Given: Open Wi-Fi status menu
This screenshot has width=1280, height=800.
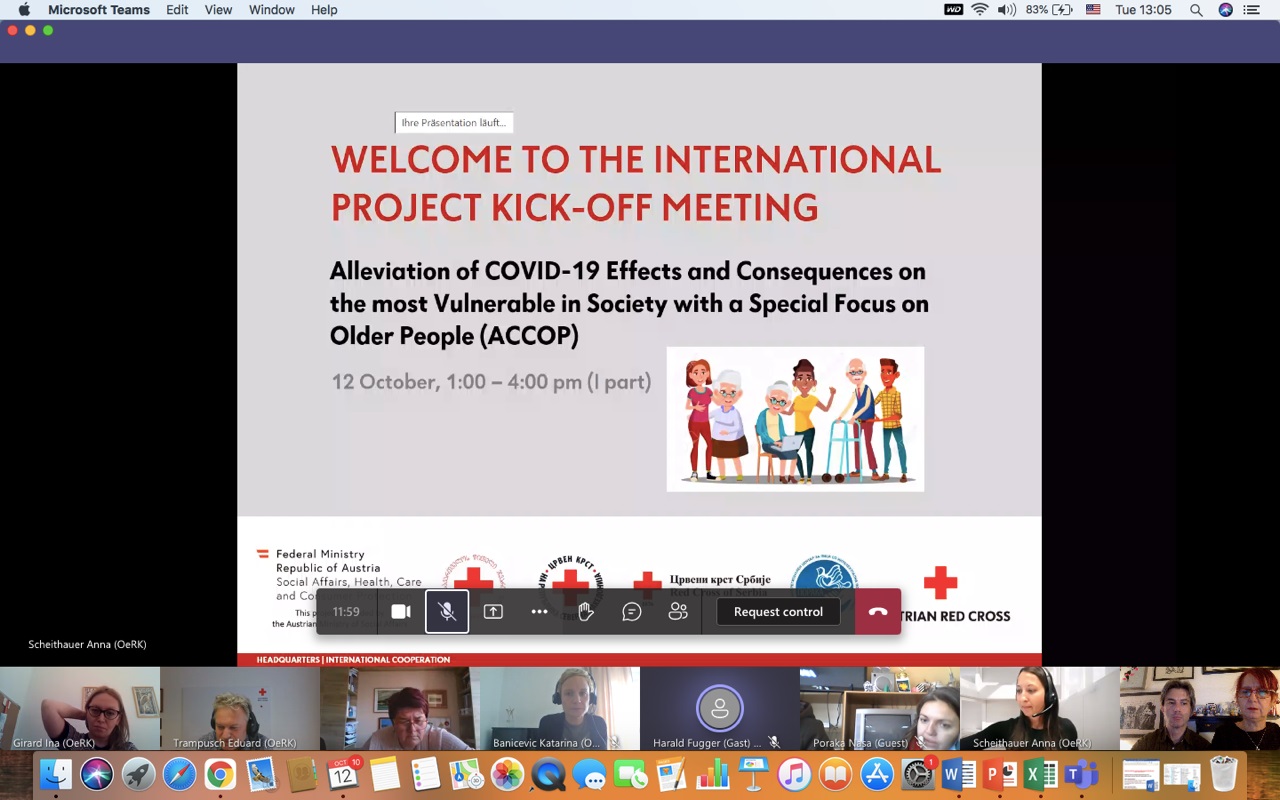Looking at the screenshot, I should 980,10.
